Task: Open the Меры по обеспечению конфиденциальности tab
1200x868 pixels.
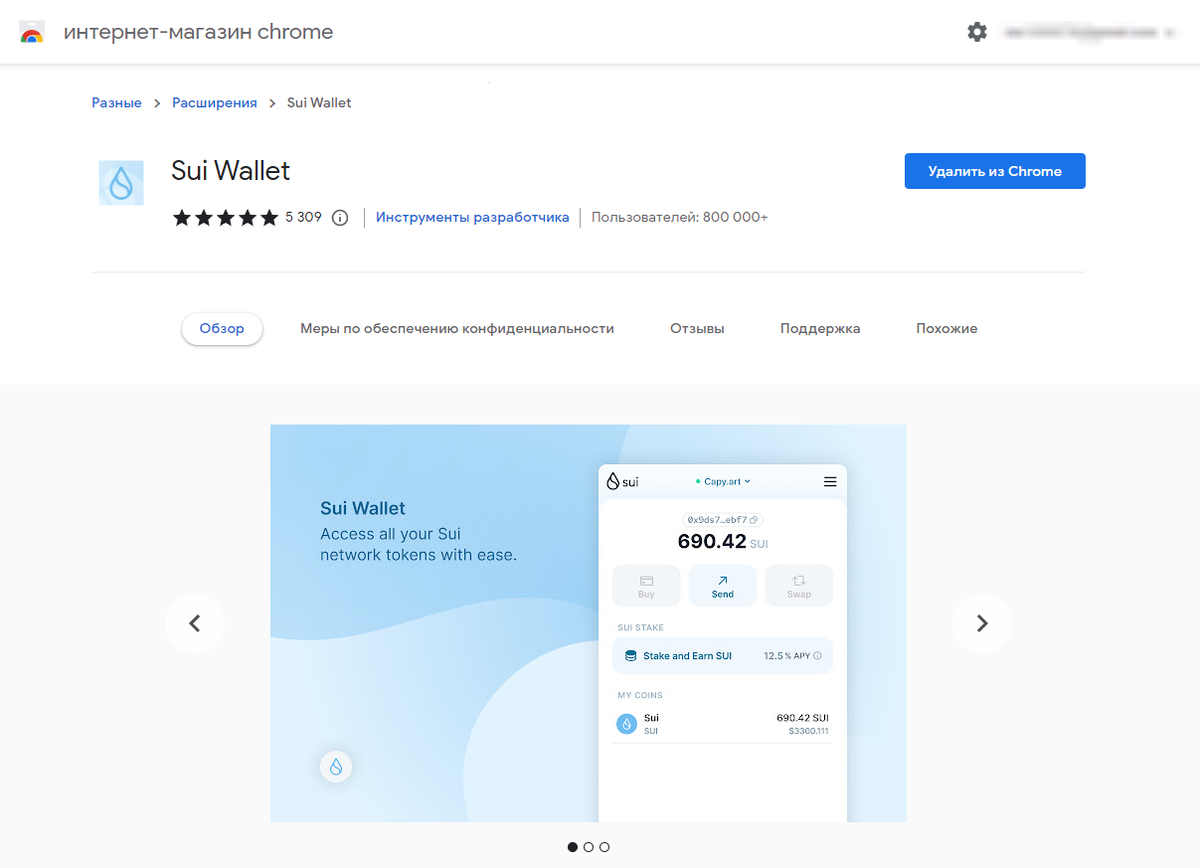Action: (457, 328)
